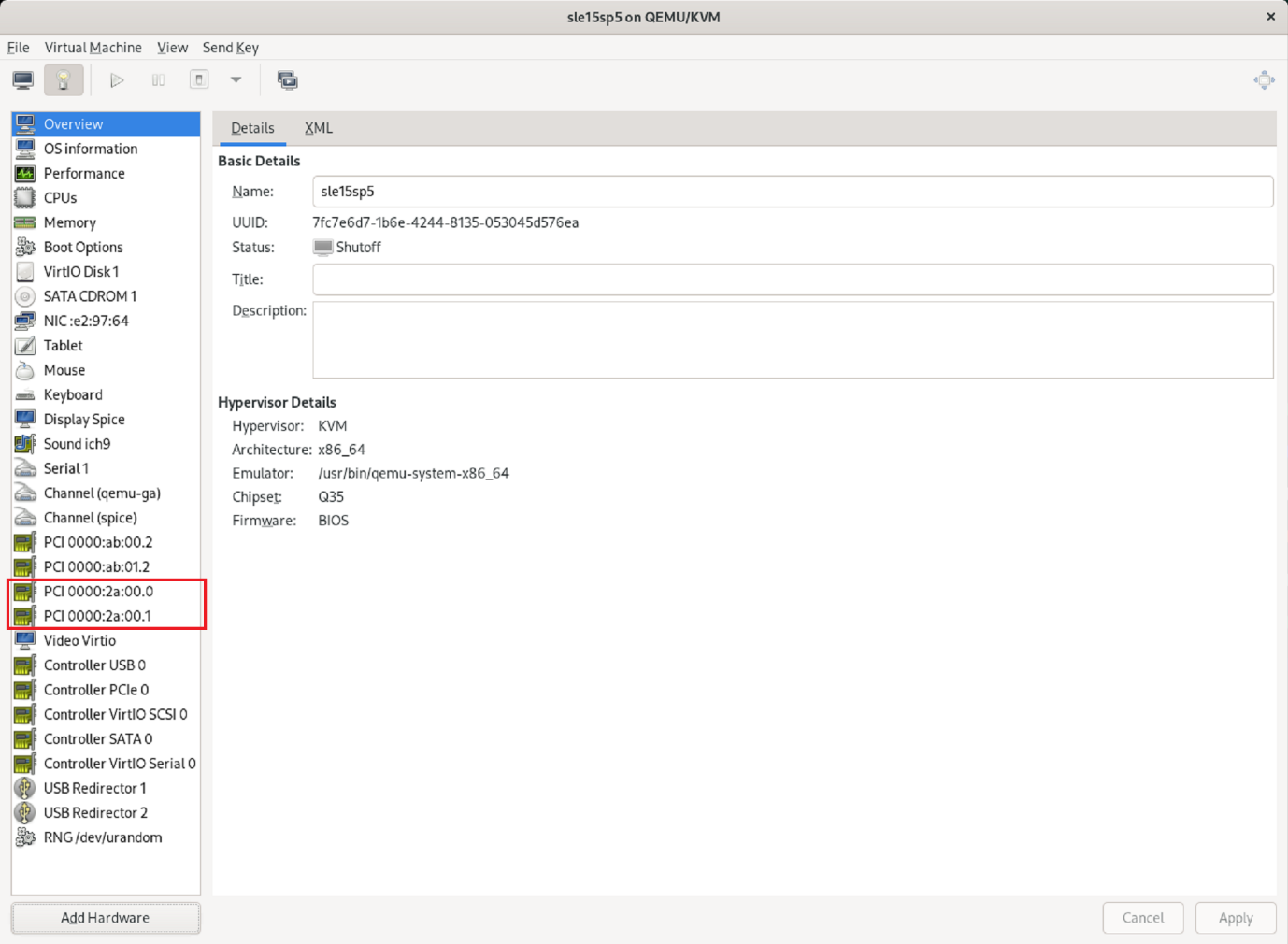Select the Memory hardware icon
This screenshot has width=1288, height=944.
(x=70, y=222)
